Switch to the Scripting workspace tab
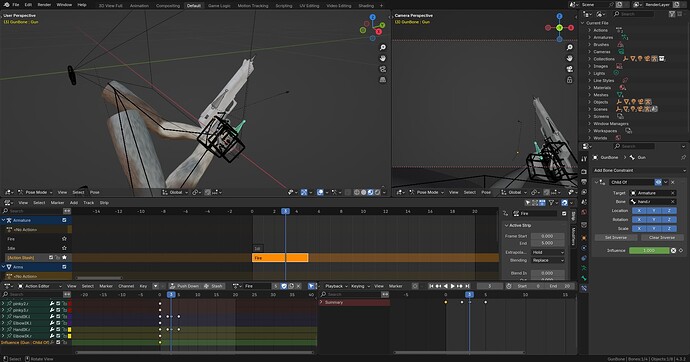Screen dimensions: 690x362 point(283,6)
